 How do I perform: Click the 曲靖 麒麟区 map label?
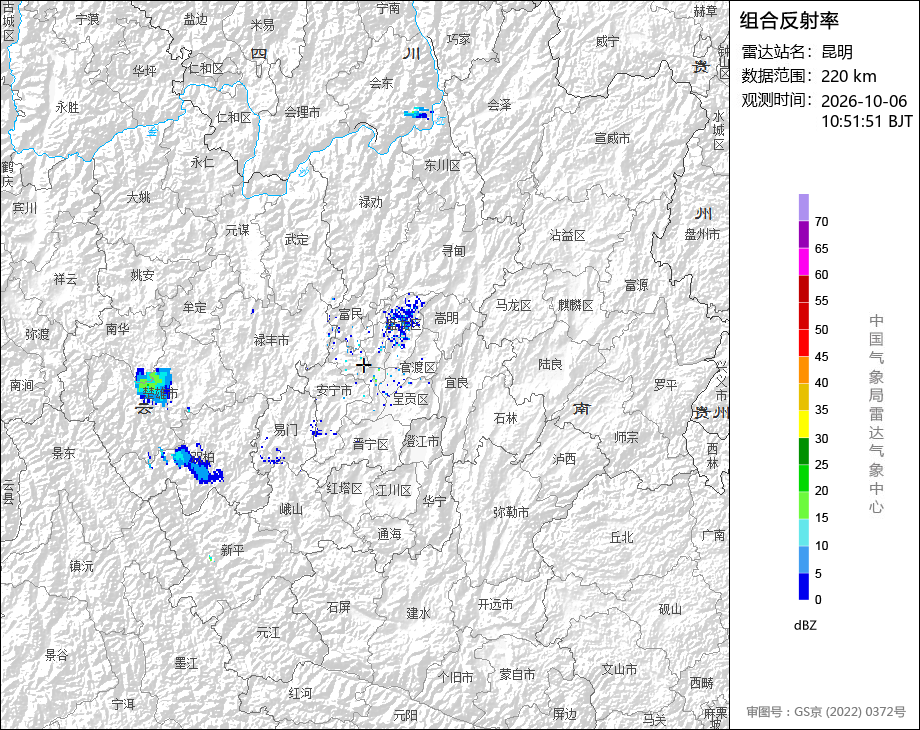575,305
